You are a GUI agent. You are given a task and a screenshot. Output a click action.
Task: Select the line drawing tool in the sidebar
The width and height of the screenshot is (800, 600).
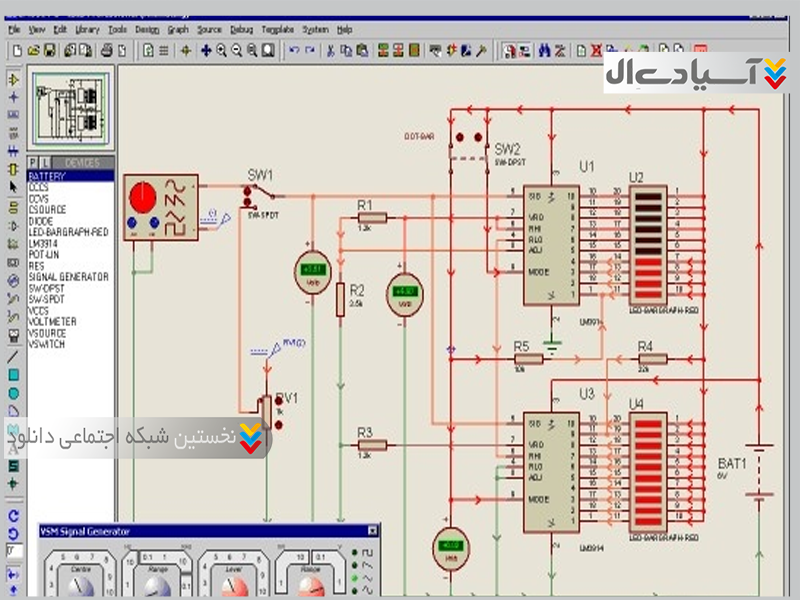(x=14, y=356)
